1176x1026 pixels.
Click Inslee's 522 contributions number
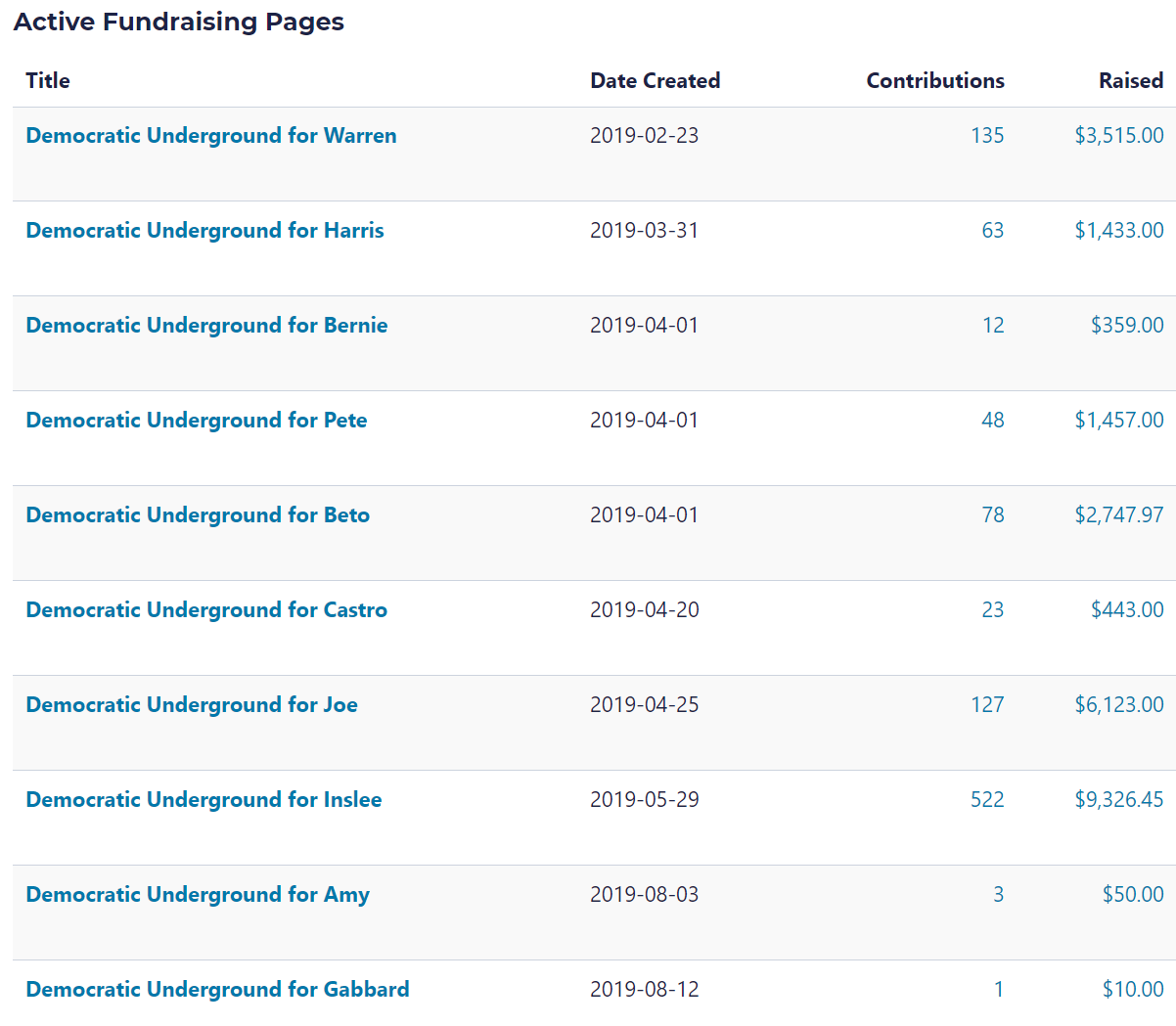987,800
